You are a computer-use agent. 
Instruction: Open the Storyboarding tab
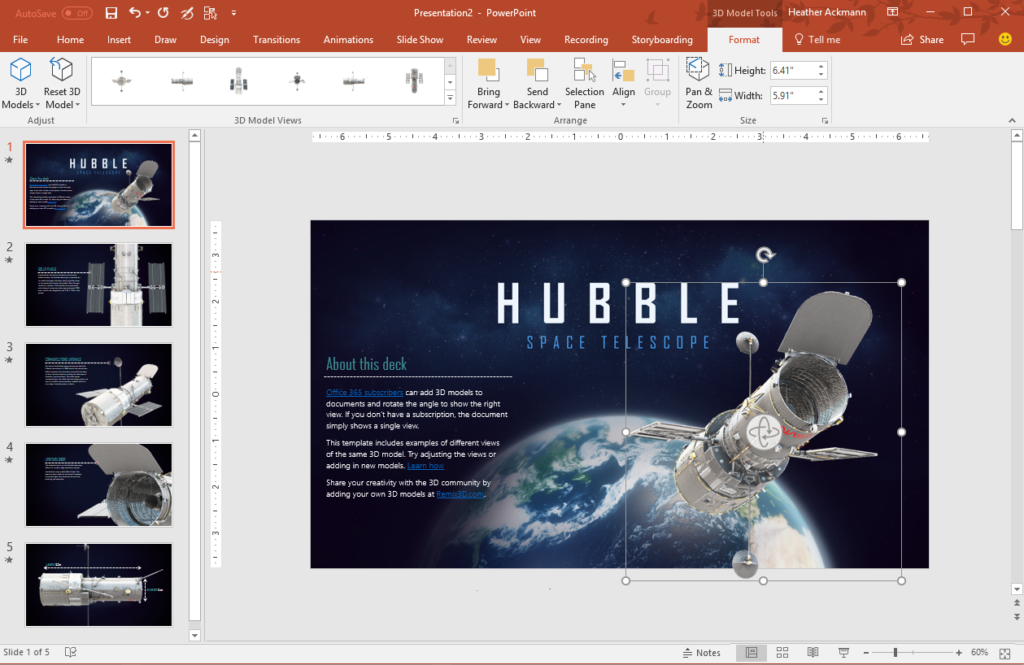click(x=662, y=40)
